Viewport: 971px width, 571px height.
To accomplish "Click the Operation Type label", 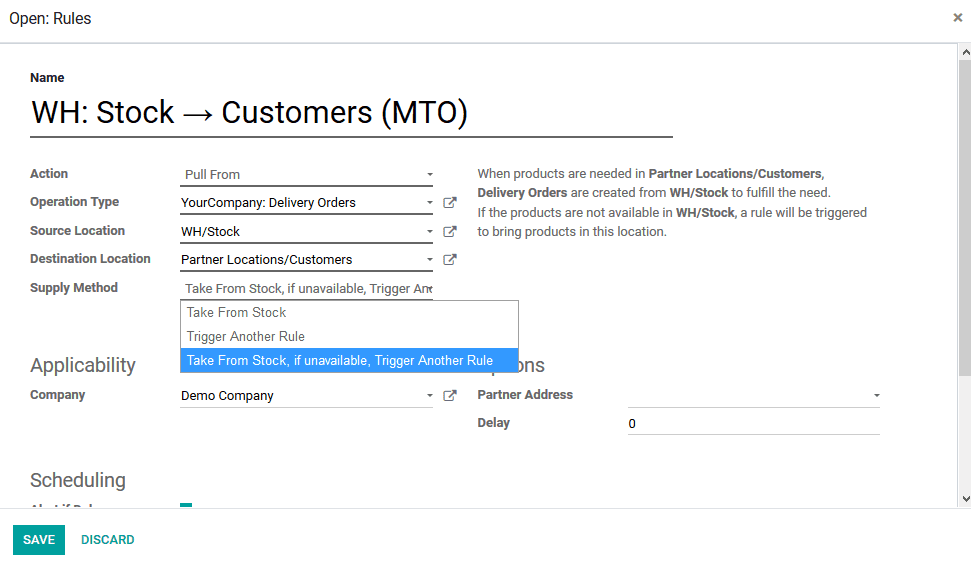I will click(74, 202).
